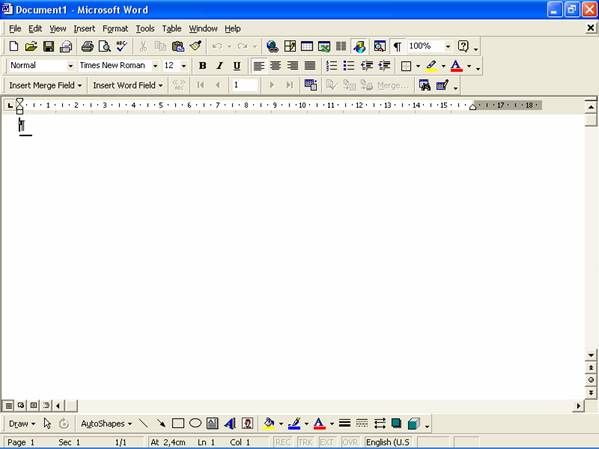Select the Line drawing tool
The image size is (599, 449).
point(144,423)
